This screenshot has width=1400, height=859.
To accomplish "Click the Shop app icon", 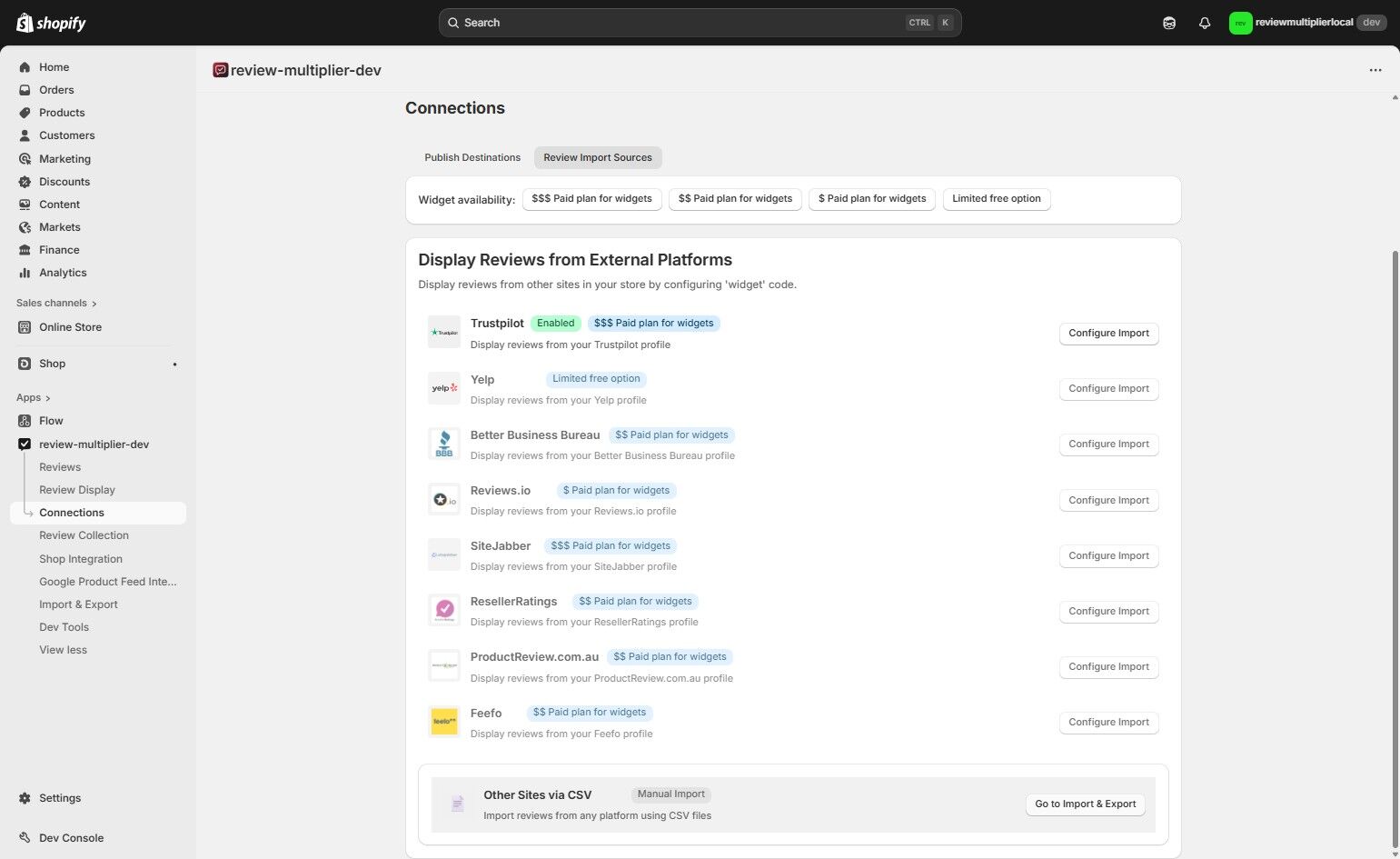I will (x=25, y=364).
